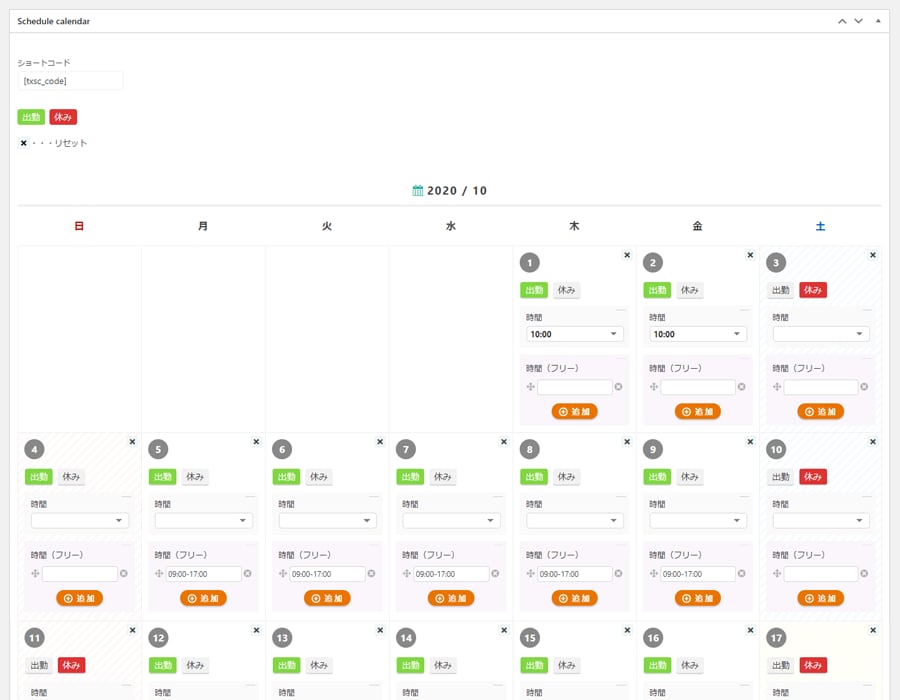The height and width of the screenshot is (700, 900).
Task: Set day 10 to 出勤
Action: pyautogui.click(x=780, y=477)
